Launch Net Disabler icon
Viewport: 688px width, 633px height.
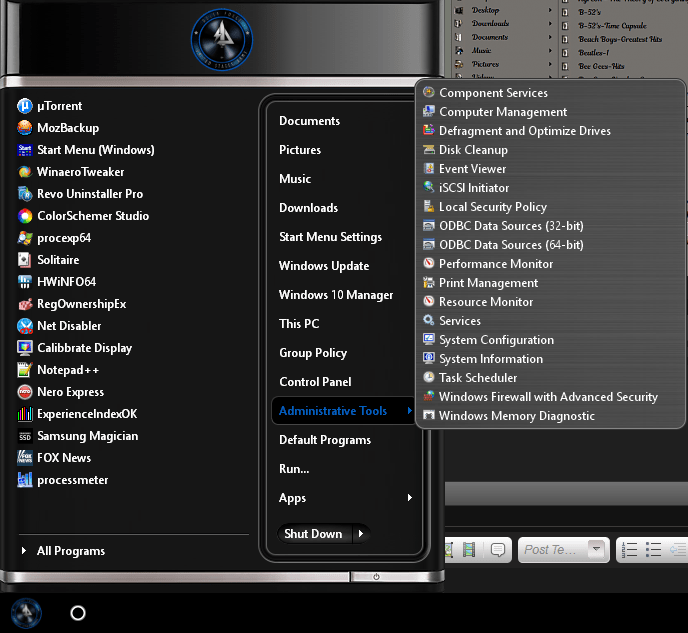click(x=25, y=326)
